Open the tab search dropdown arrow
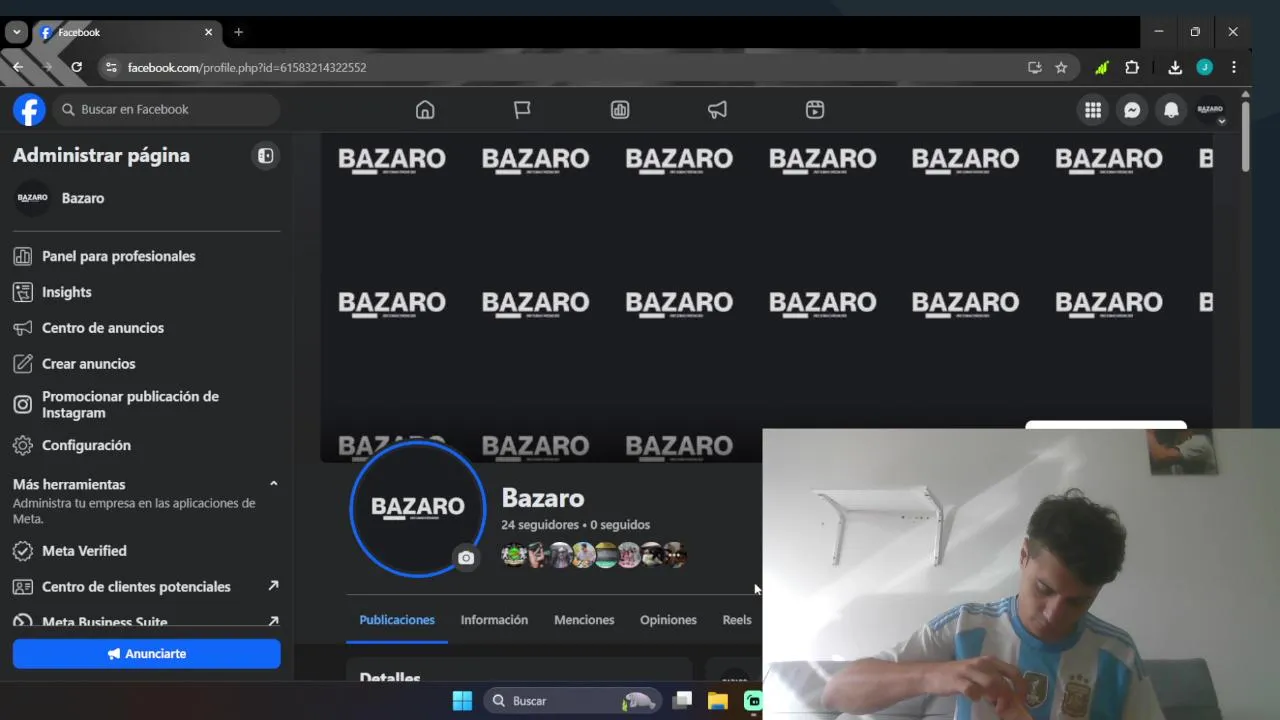Viewport: 1280px width, 720px height. (15, 32)
